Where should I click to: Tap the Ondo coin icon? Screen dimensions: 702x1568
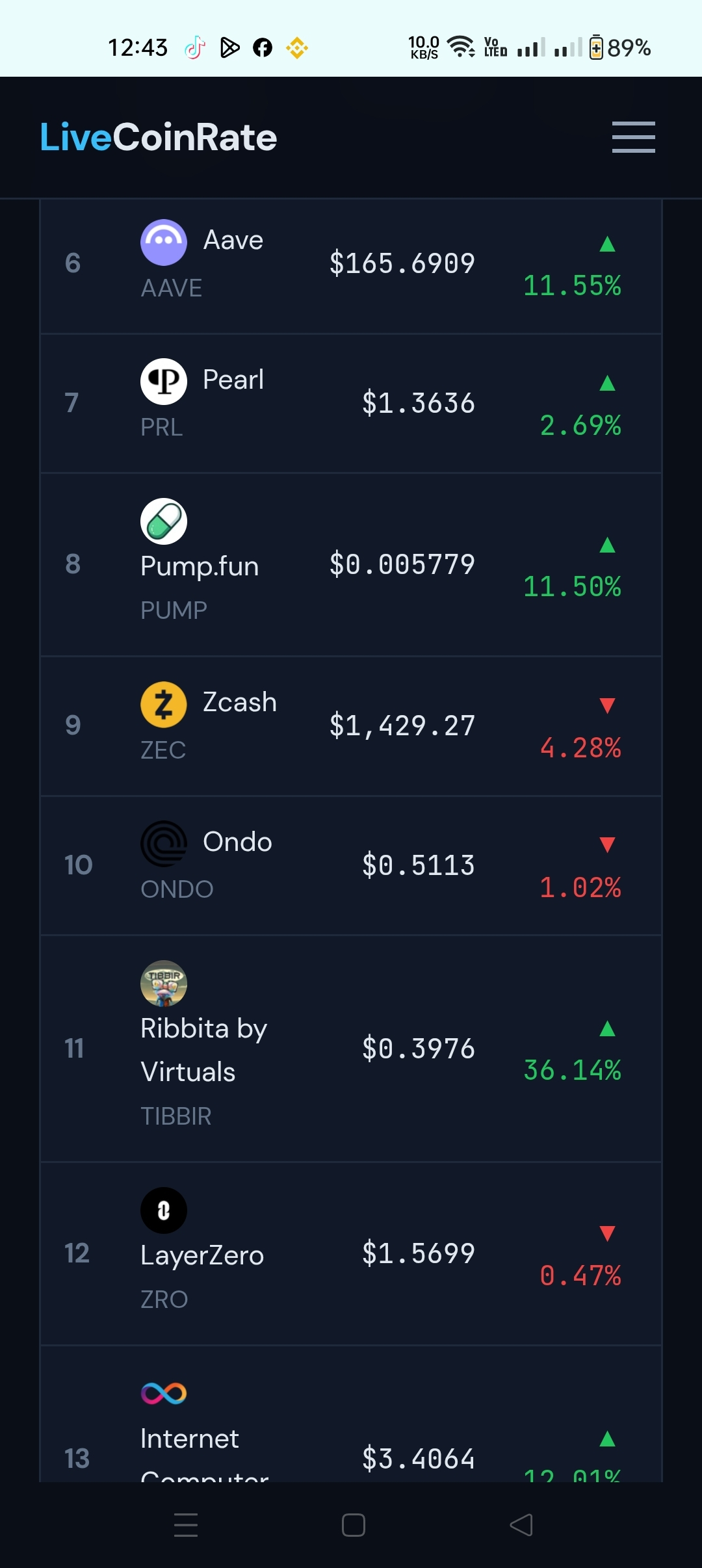164,844
